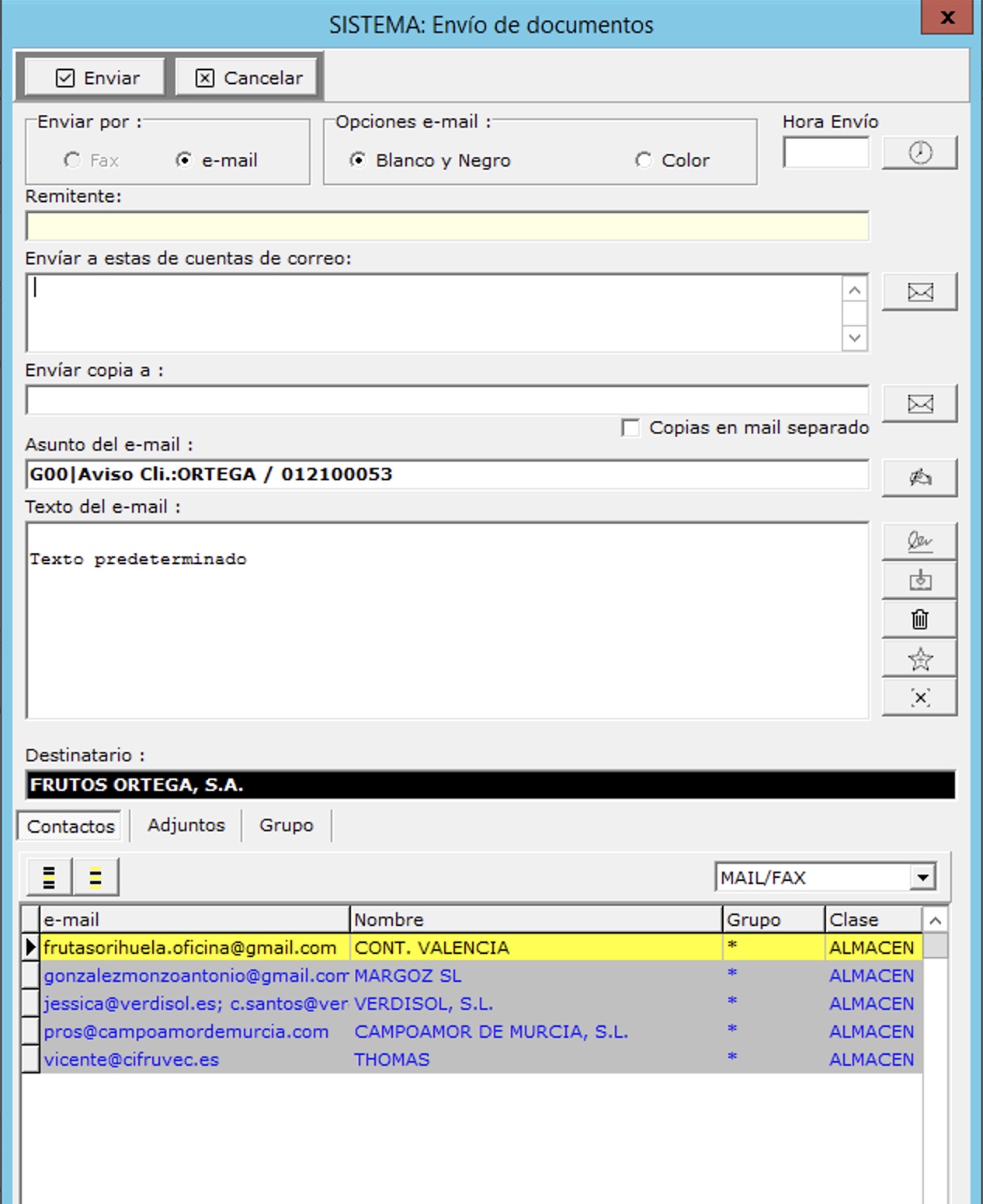Select the Fax radio button
The width and height of the screenshot is (983, 1204).
72,160
